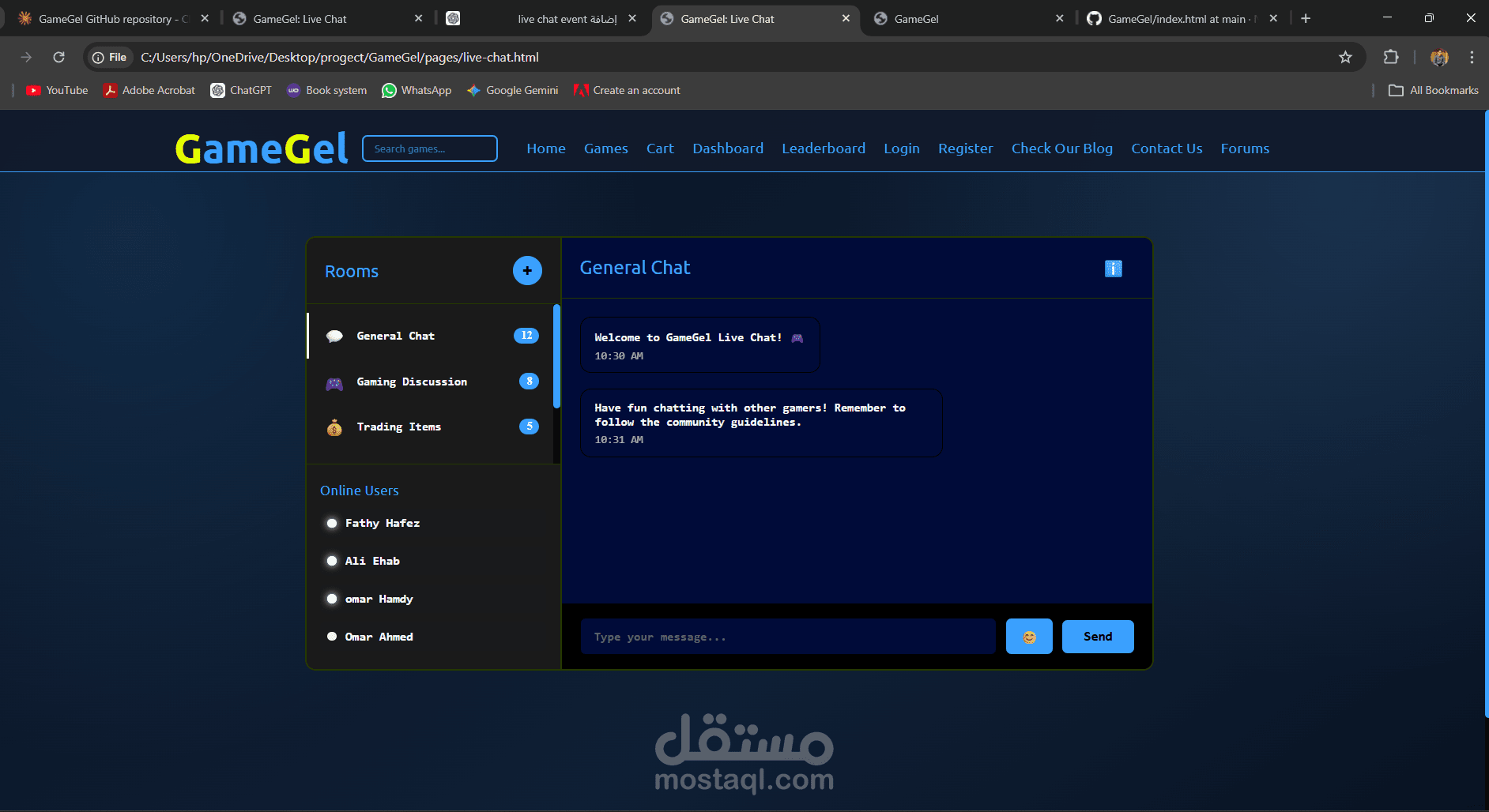Open the Leaderboard nav link
The image size is (1489, 812).
[x=824, y=148]
